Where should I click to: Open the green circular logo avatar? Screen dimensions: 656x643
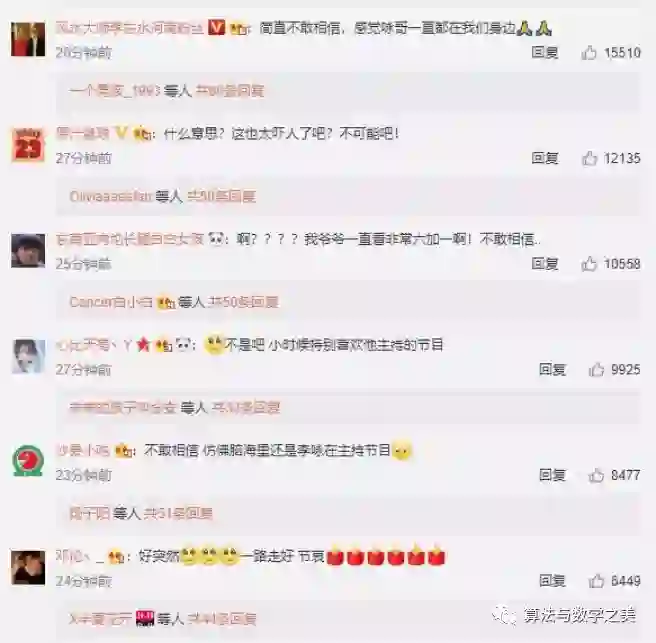coord(28,461)
